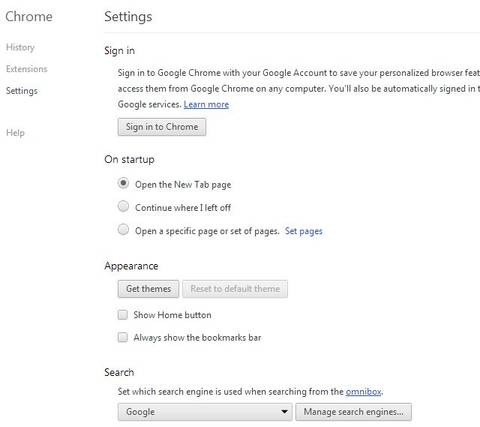Viewport: 480px width, 427px height.
Task: Select Open the New Tab page radio
Action: pyautogui.click(x=123, y=183)
